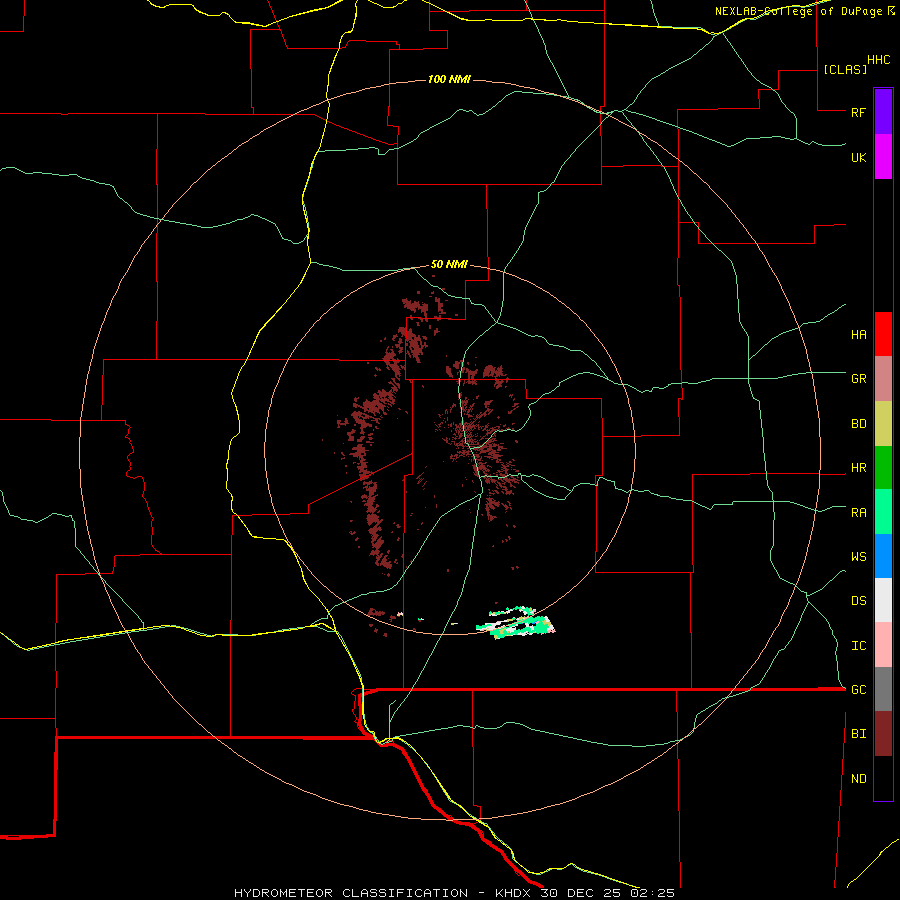Select the GR pink-brown legend swatch

(x=883, y=379)
